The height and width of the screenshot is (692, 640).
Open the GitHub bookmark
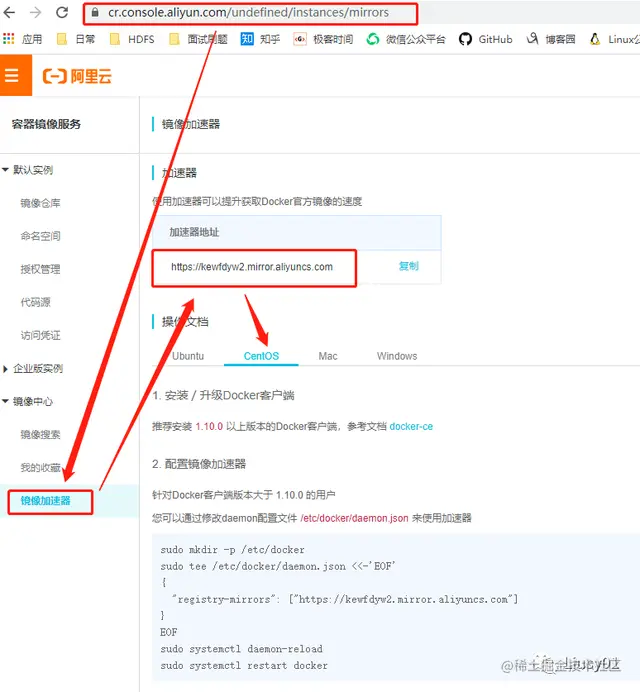pyautogui.click(x=486, y=39)
